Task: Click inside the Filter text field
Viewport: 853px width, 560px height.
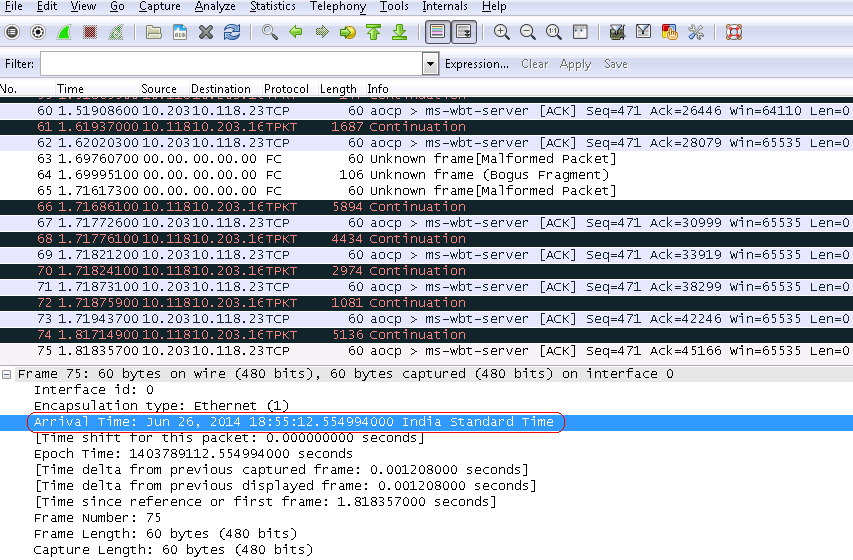Action: click(x=230, y=64)
